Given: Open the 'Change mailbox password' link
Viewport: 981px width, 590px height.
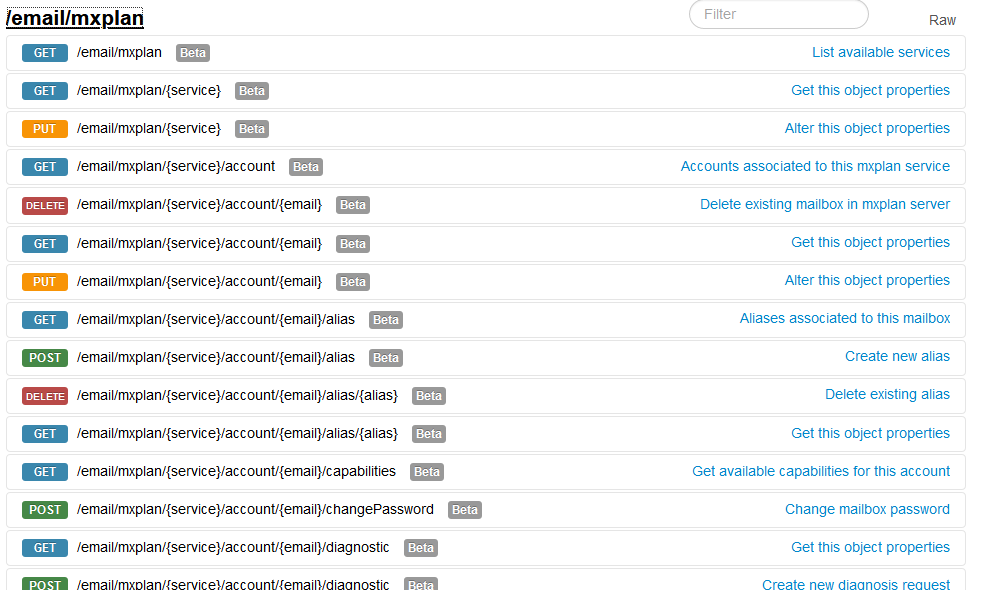Looking at the screenshot, I should 867,509.
